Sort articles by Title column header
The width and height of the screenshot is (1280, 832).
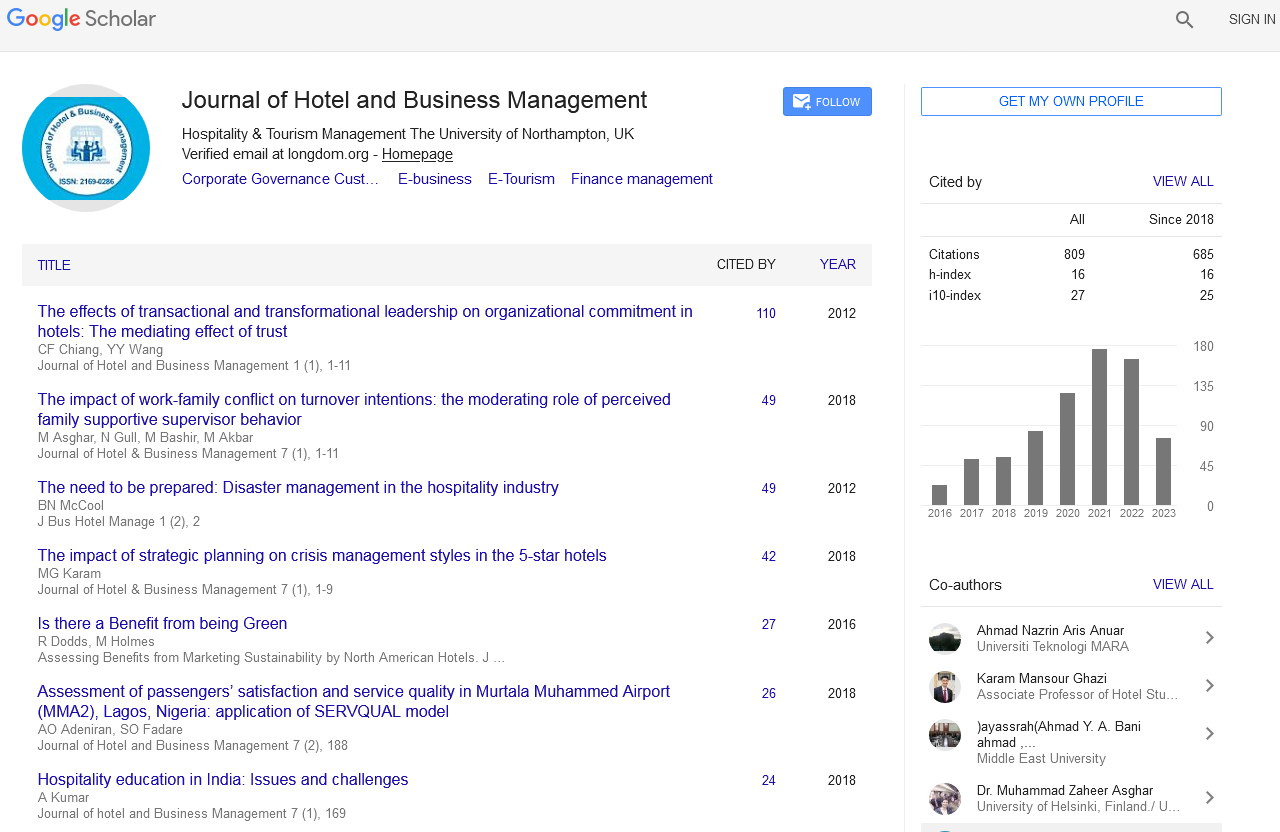pos(54,266)
